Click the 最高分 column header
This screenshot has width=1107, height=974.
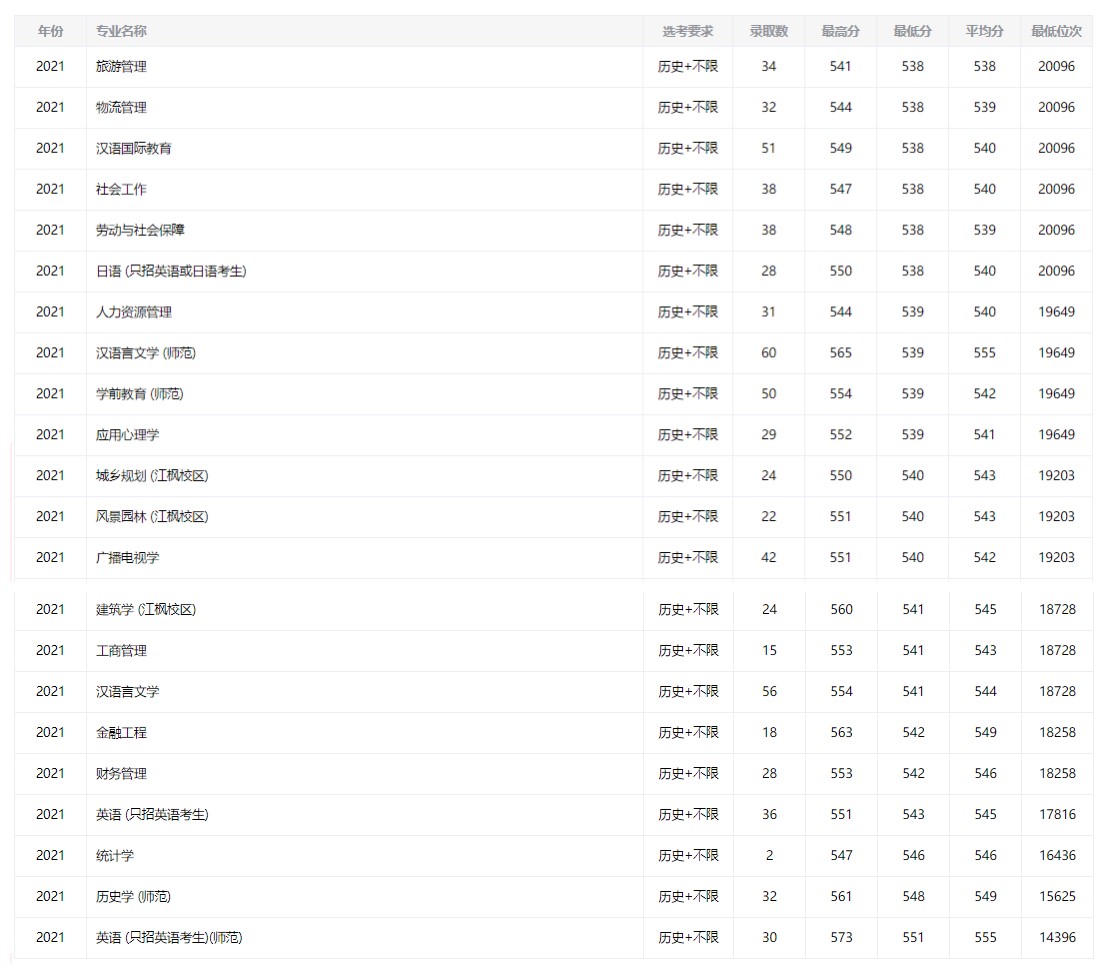click(x=840, y=31)
